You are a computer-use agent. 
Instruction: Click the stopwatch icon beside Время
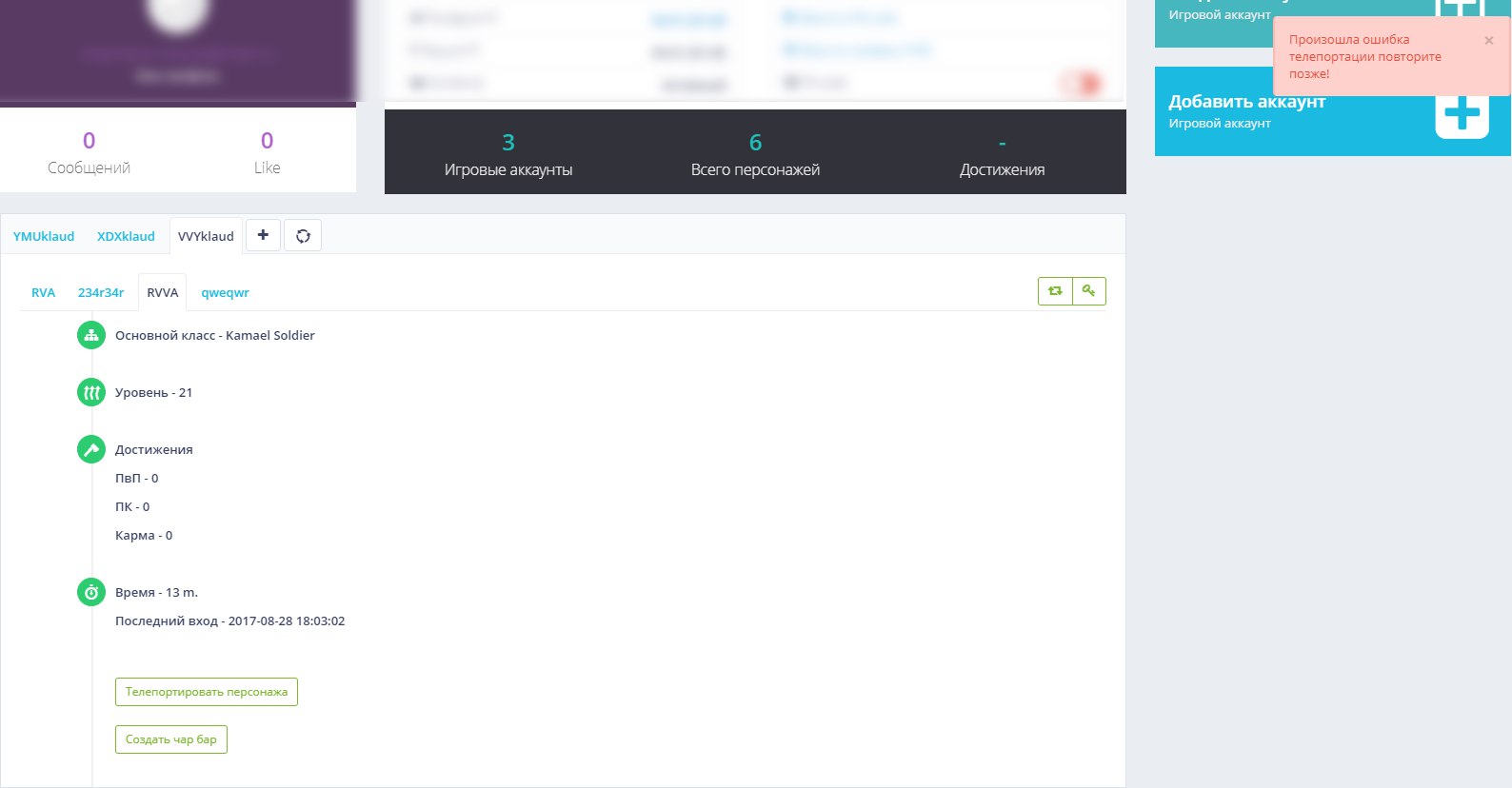coord(91,592)
